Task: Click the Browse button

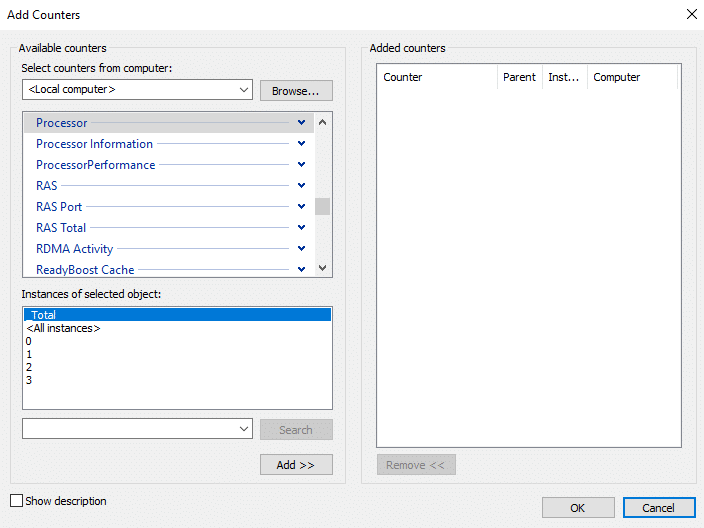Action: point(296,90)
